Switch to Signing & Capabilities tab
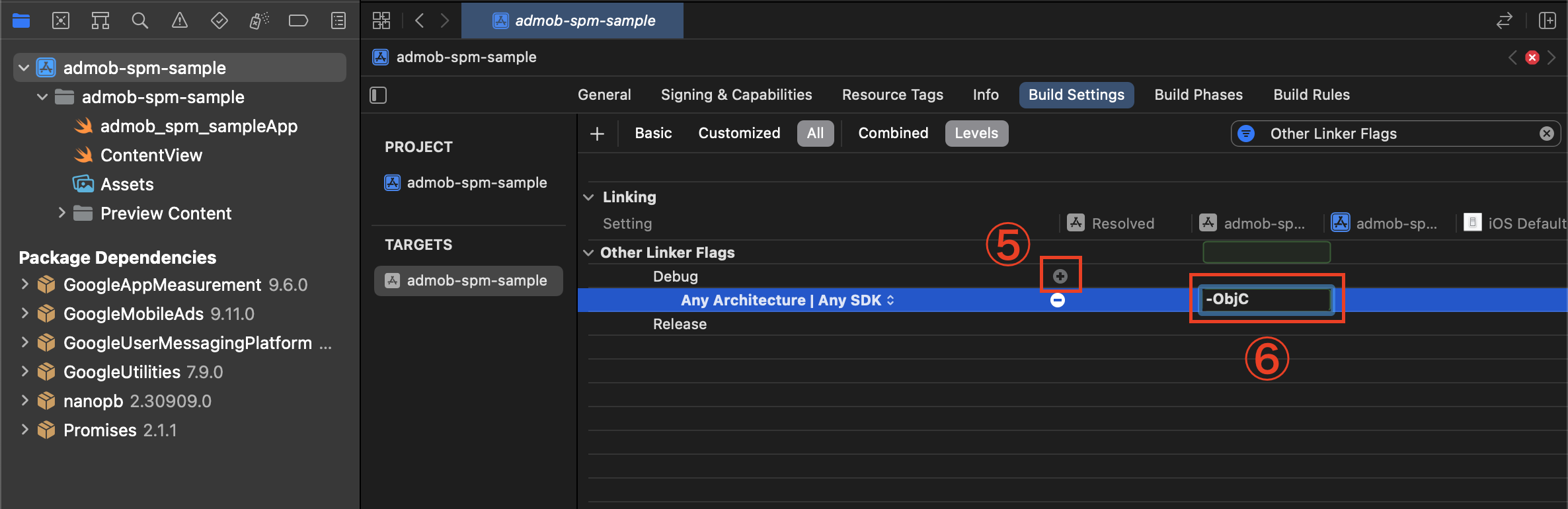 [736, 95]
